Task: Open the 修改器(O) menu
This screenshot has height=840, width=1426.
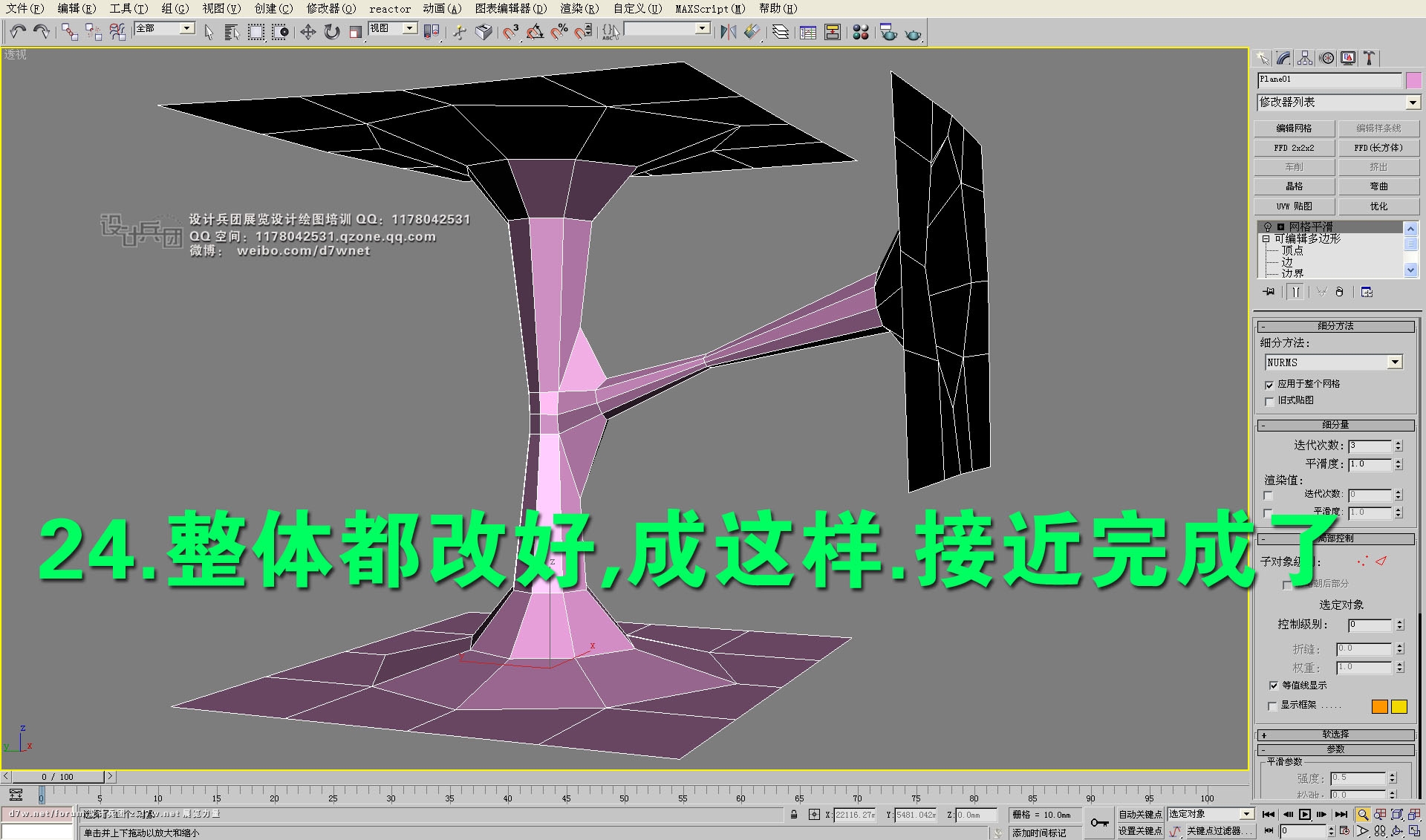Action: (331, 8)
